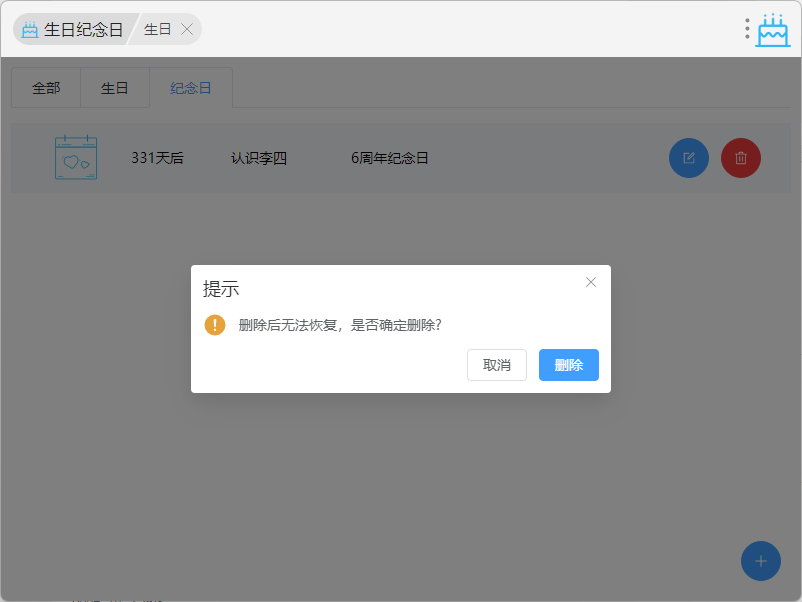This screenshot has height=602, width=802.
Task: Edit the 认识李四 anniversary entry
Action: [688, 158]
